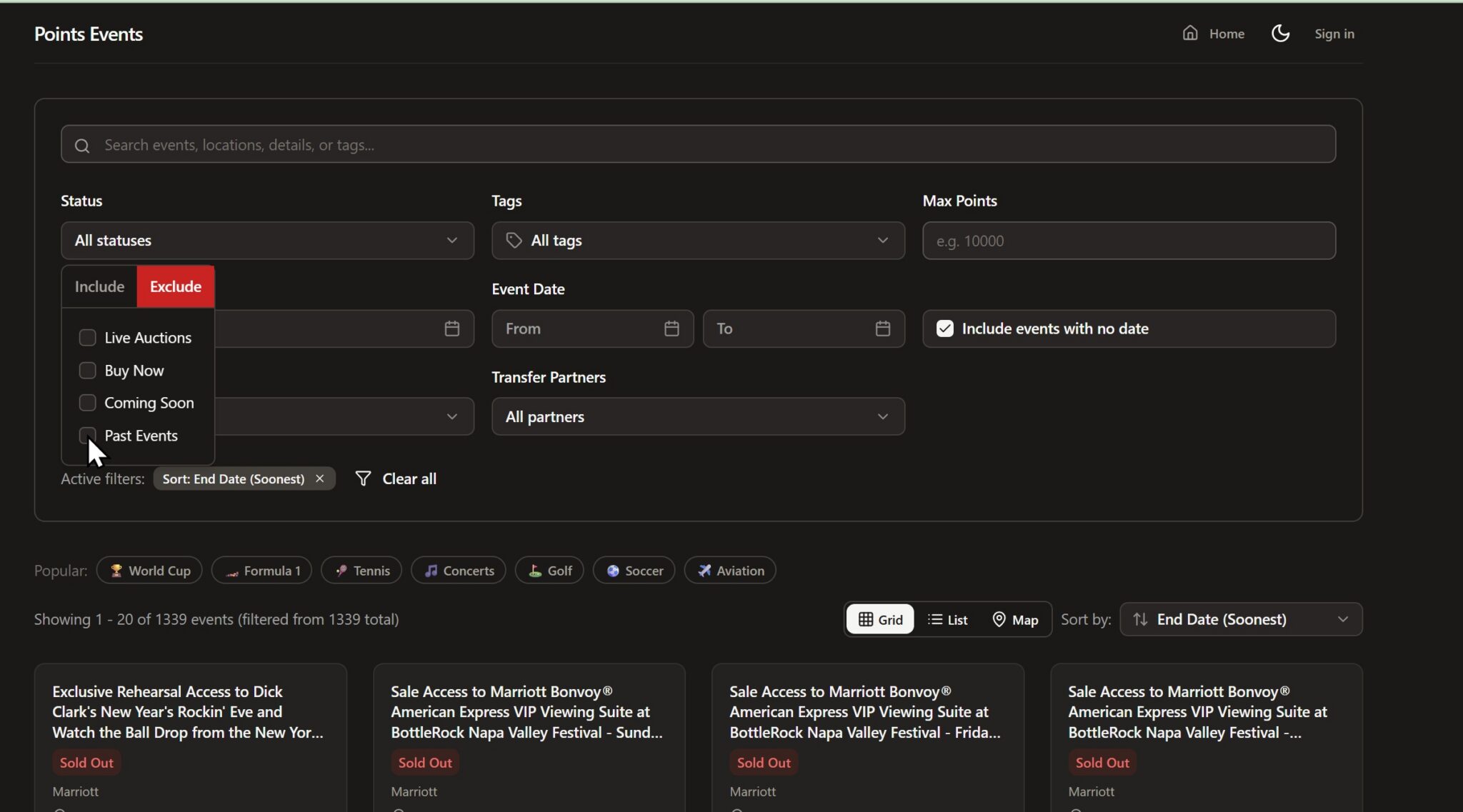This screenshot has height=812, width=1463.
Task: Click the Clear all filters button
Action: (396, 478)
